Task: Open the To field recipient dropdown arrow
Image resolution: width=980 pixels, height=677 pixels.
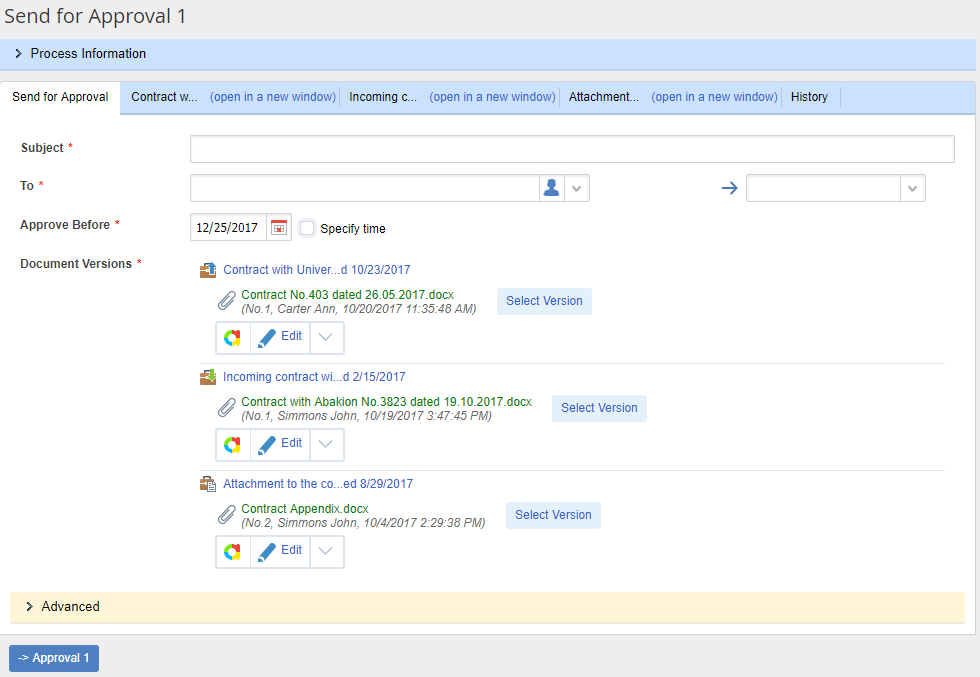Action: click(576, 188)
